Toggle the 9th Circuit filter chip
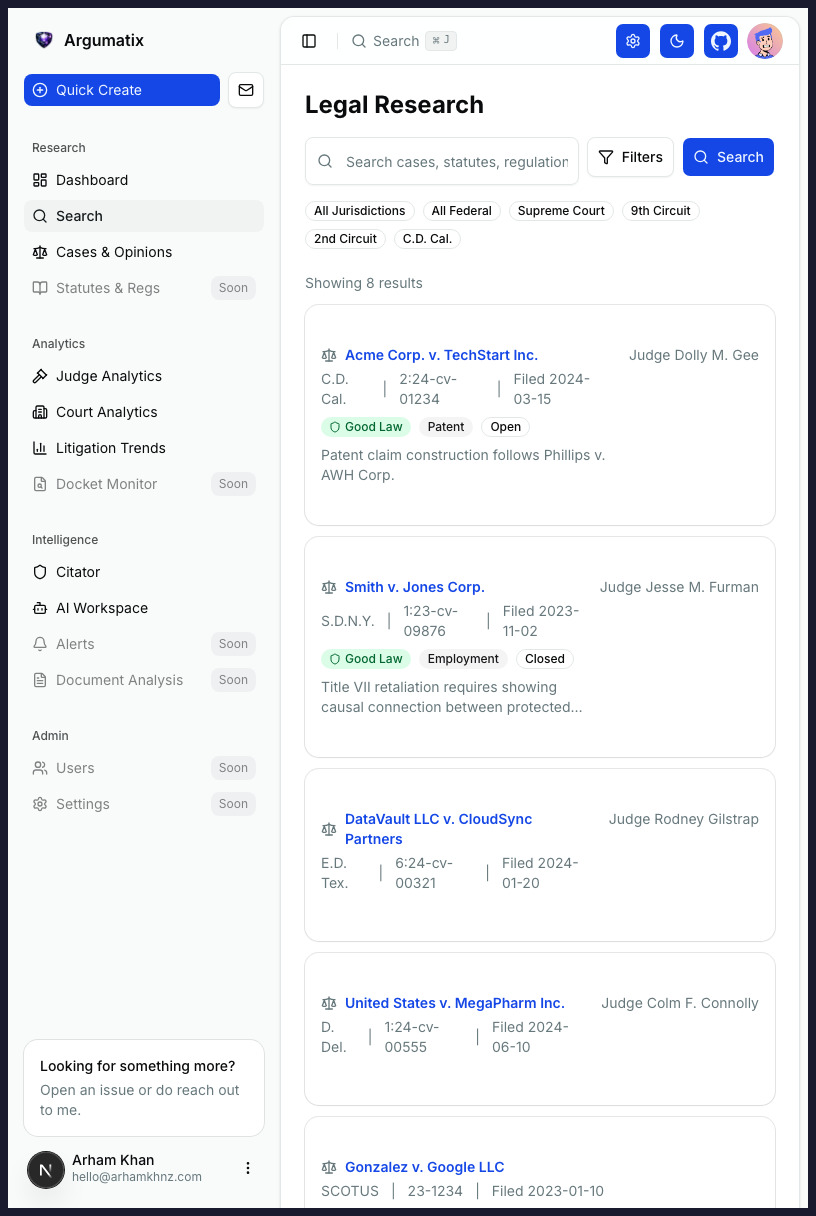Viewport: 816px width, 1216px height. (x=660, y=211)
